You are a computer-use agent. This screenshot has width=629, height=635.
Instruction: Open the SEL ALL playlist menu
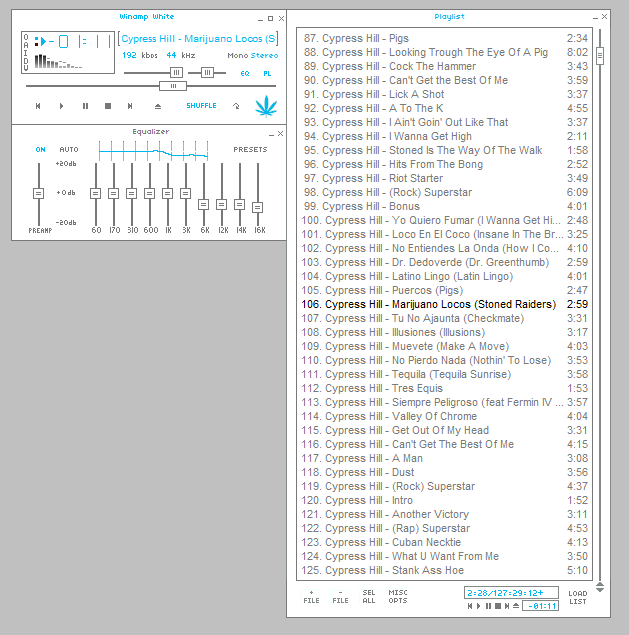[x=369, y=596]
